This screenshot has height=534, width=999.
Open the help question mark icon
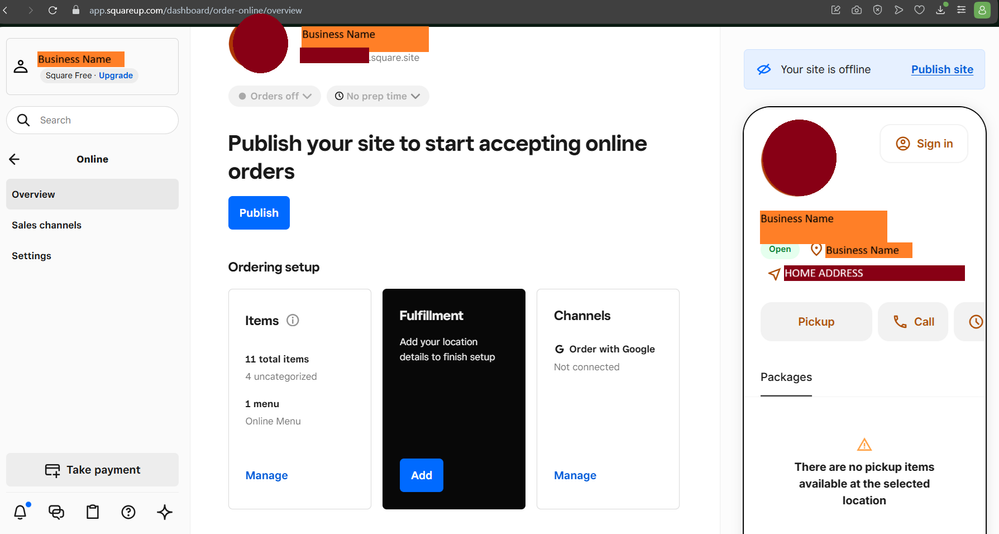click(x=129, y=512)
